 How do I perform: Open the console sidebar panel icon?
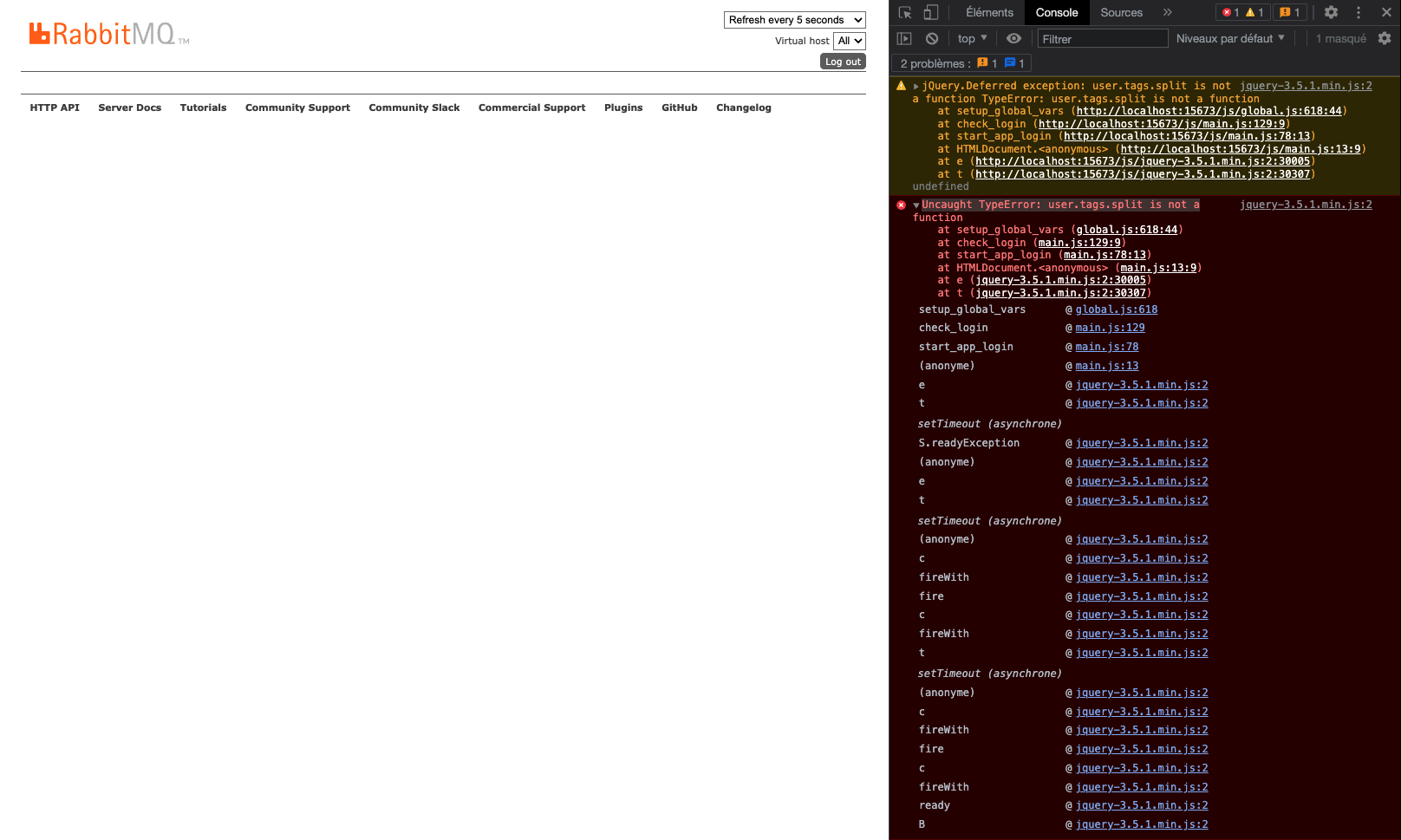904,38
